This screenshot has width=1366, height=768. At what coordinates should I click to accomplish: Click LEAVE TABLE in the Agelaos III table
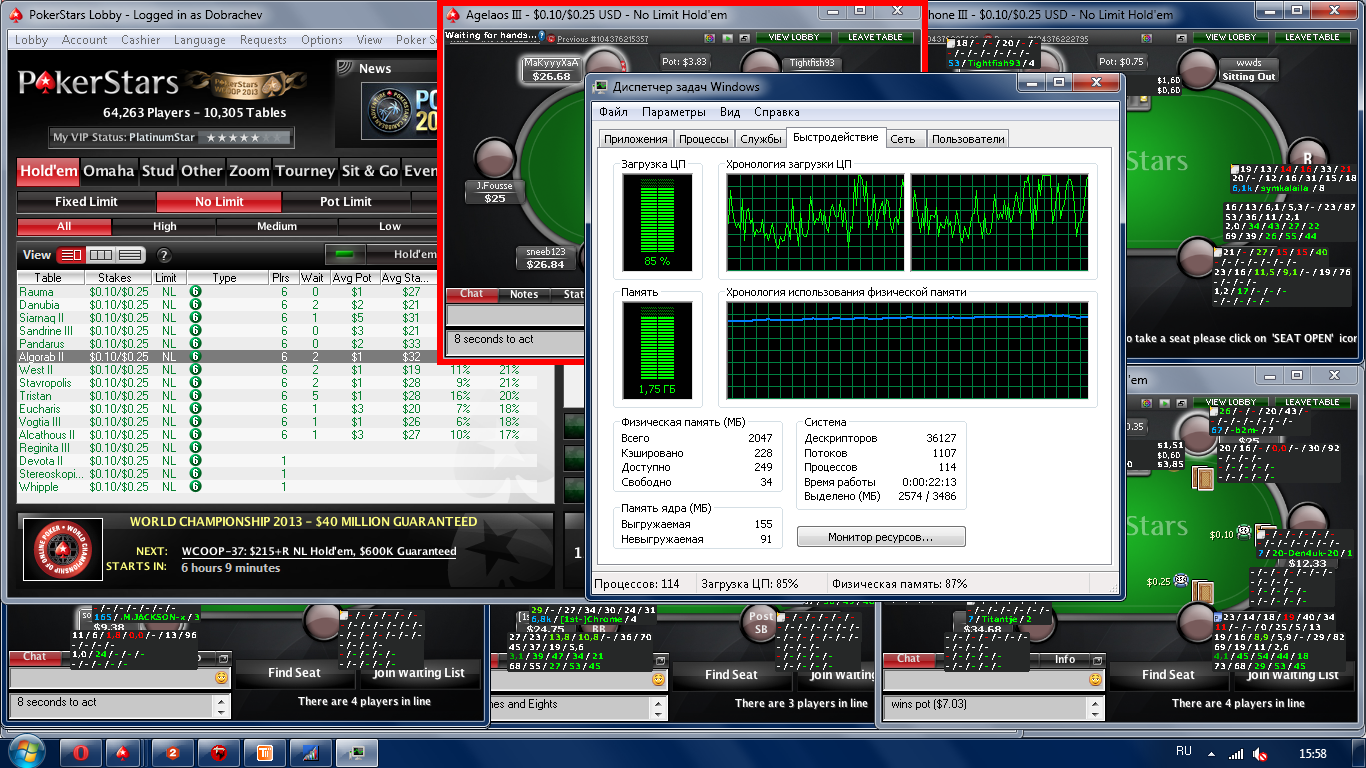tap(875, 37)
